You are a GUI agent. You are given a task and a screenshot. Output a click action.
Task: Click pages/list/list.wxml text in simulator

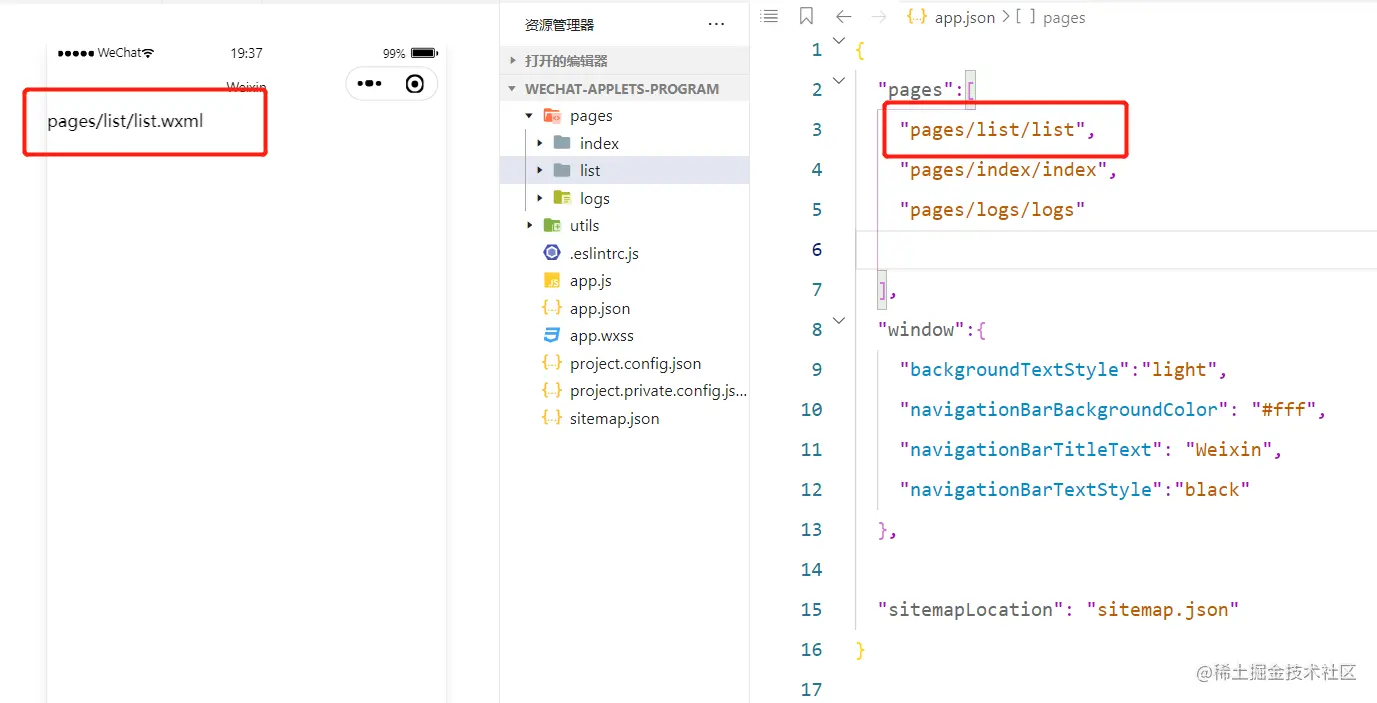click(125, 121)
